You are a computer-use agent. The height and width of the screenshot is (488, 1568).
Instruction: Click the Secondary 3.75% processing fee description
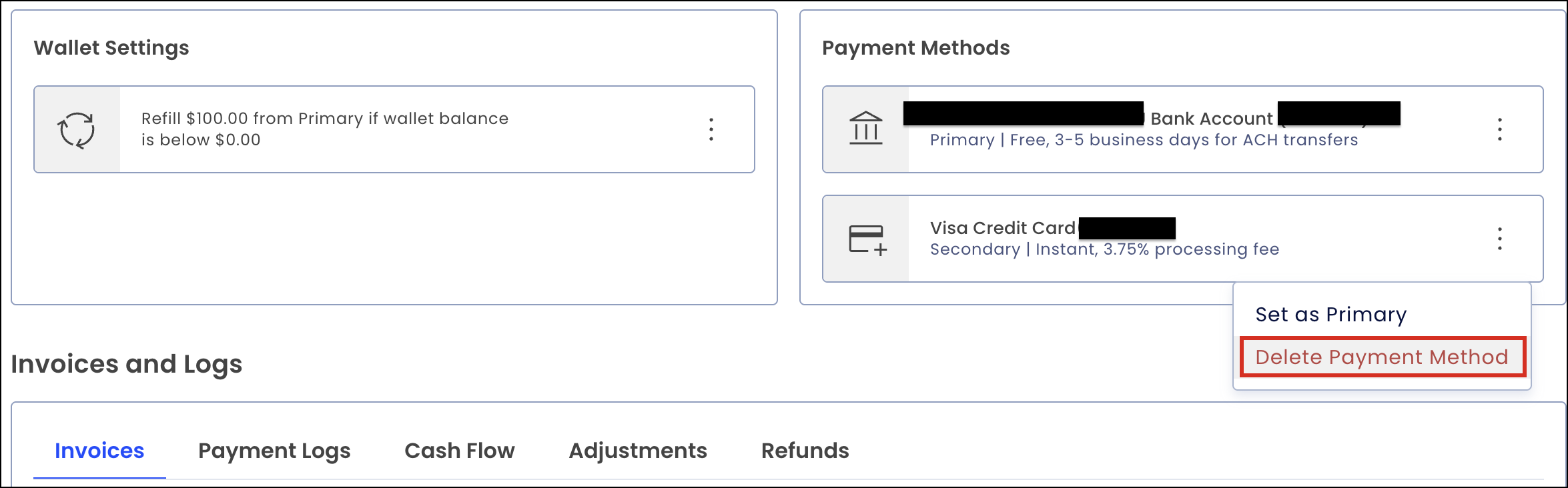pos(1104,249)
